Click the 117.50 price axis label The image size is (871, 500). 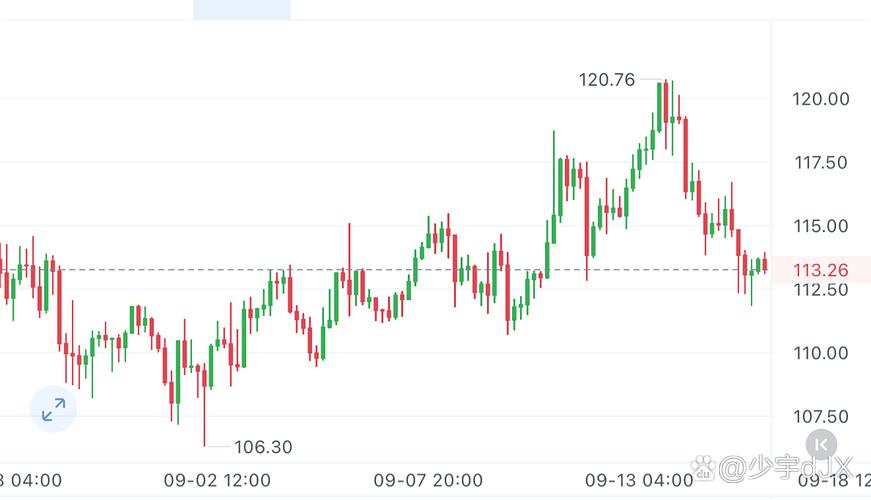pyautogui.click(x=820, y=162)
